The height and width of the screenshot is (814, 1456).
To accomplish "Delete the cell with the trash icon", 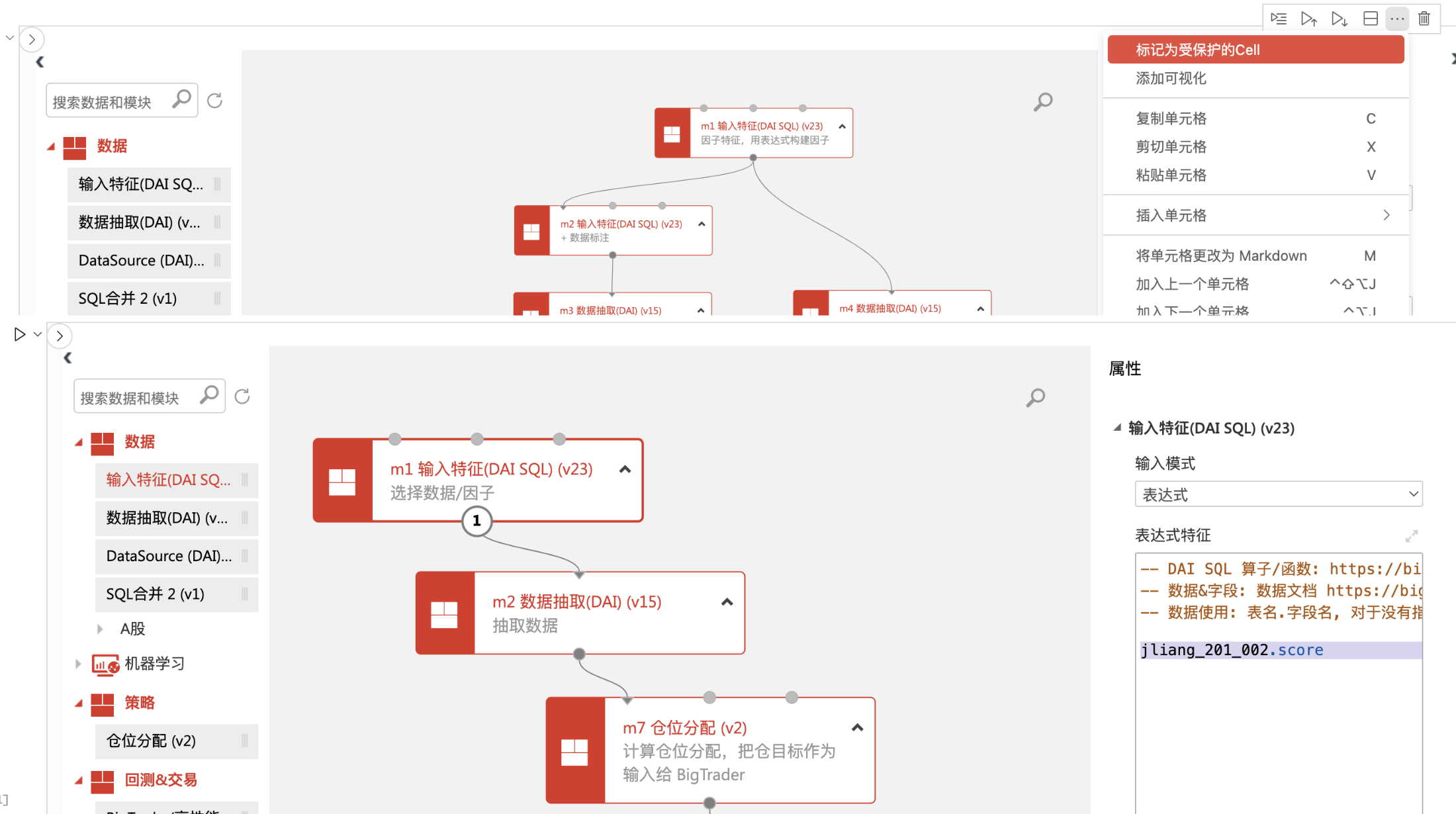I will 1424,19.
